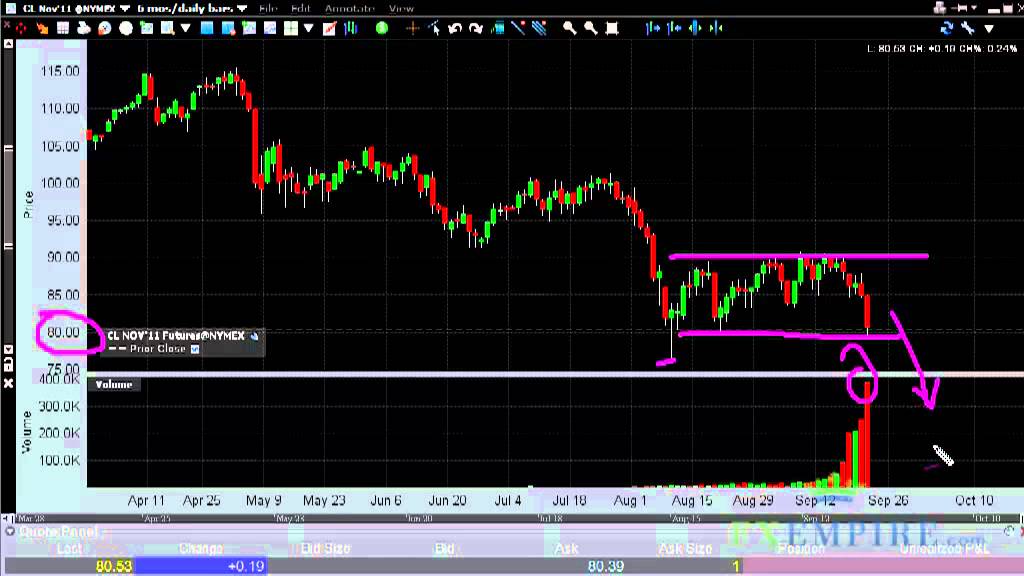
Task: Click the pin window icon in title bar
Action: pyautogui.click(x=960, y=8)
